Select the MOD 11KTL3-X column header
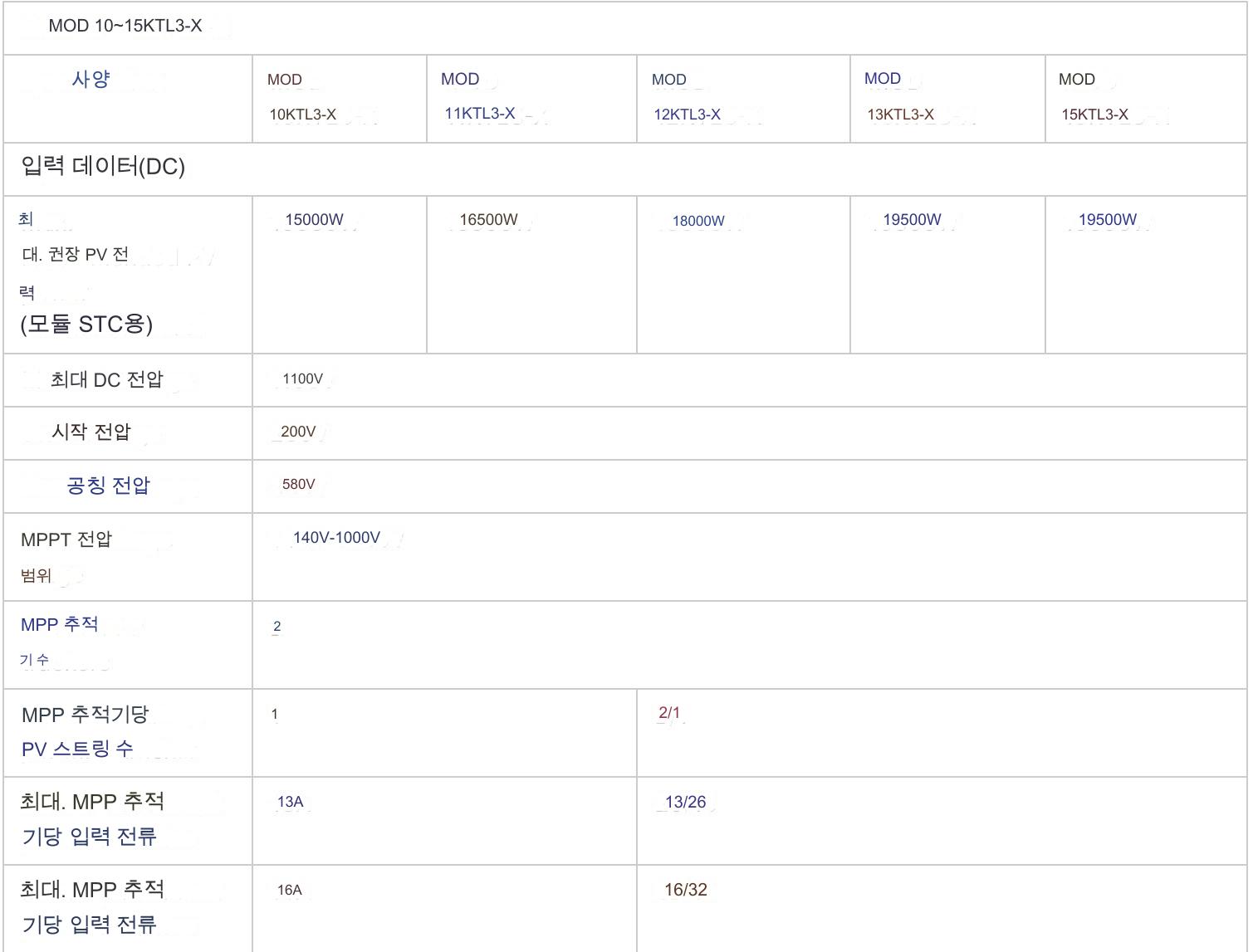Viewport: 1253px width, 952px height. (478, 96)
